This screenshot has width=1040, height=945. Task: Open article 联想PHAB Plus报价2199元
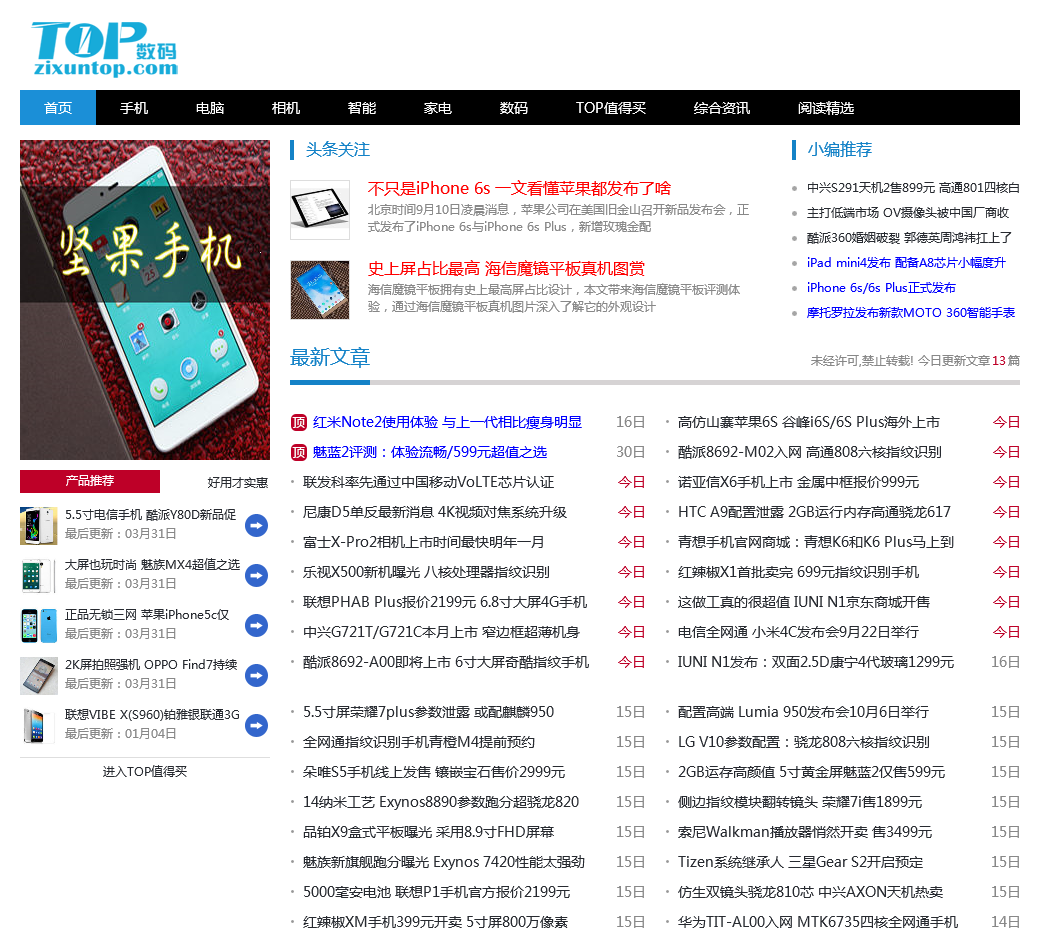point(445,602)
